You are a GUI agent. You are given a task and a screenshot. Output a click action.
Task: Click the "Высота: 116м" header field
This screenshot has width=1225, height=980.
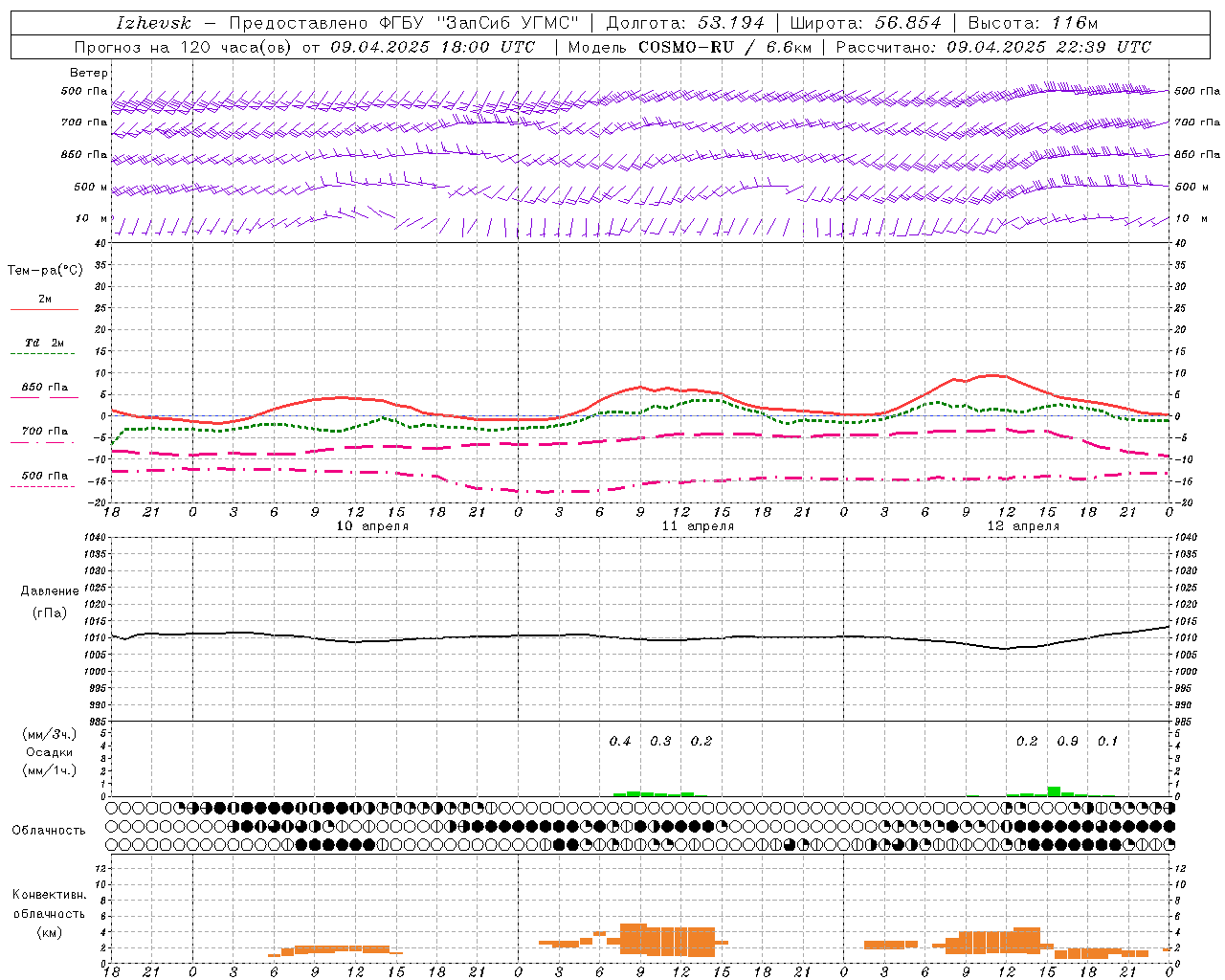pyautogui.click(x=1033, y=23)
